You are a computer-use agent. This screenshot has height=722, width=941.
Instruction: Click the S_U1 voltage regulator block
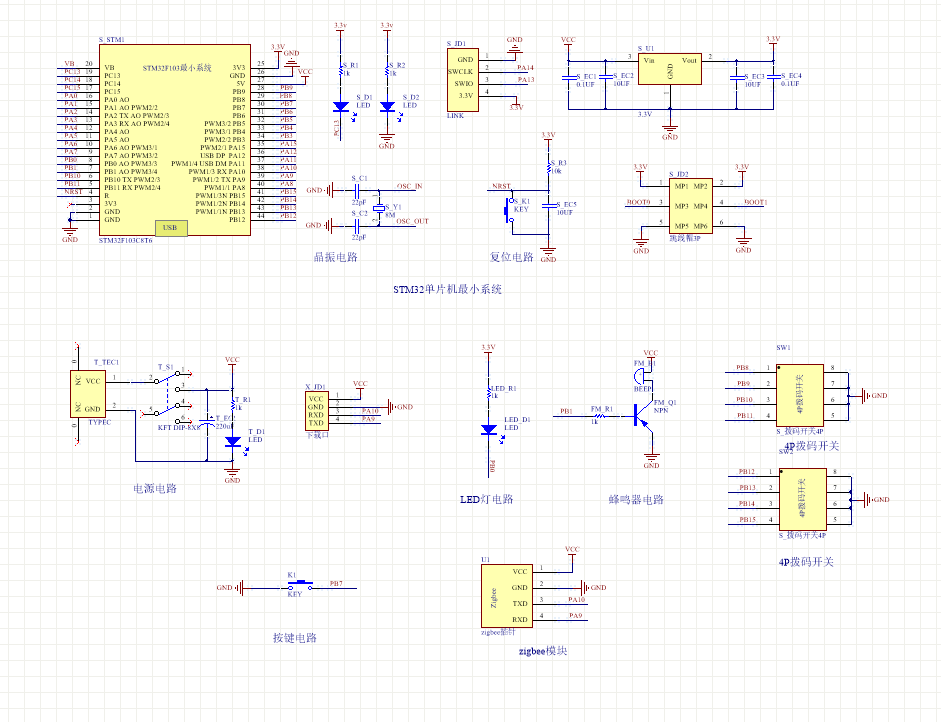coord(670,70)
